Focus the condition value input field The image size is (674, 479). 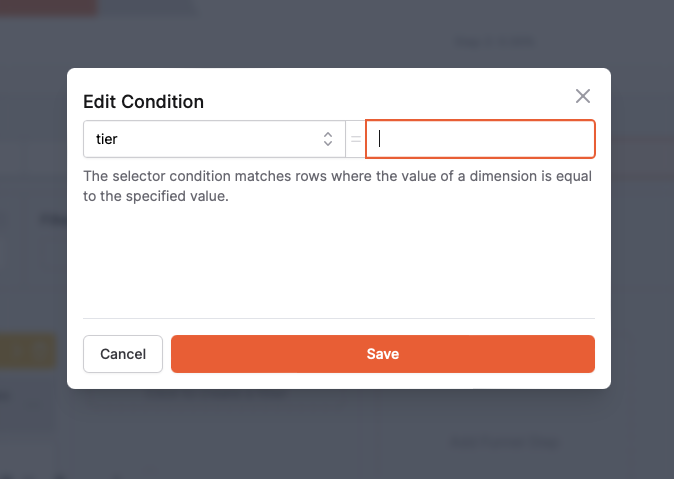[481, 140]
